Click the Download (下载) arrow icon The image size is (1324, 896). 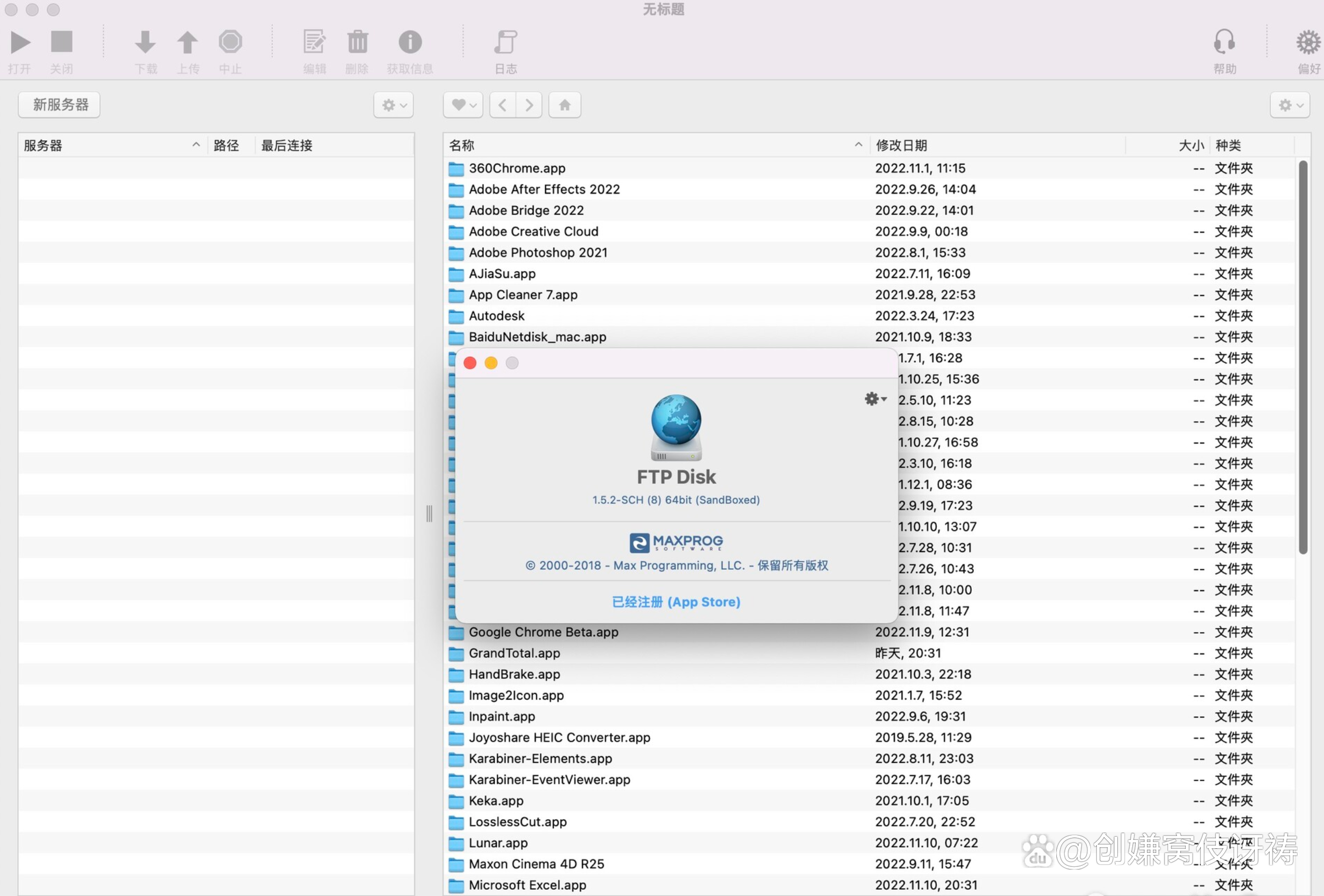click(x=145, y=42)
